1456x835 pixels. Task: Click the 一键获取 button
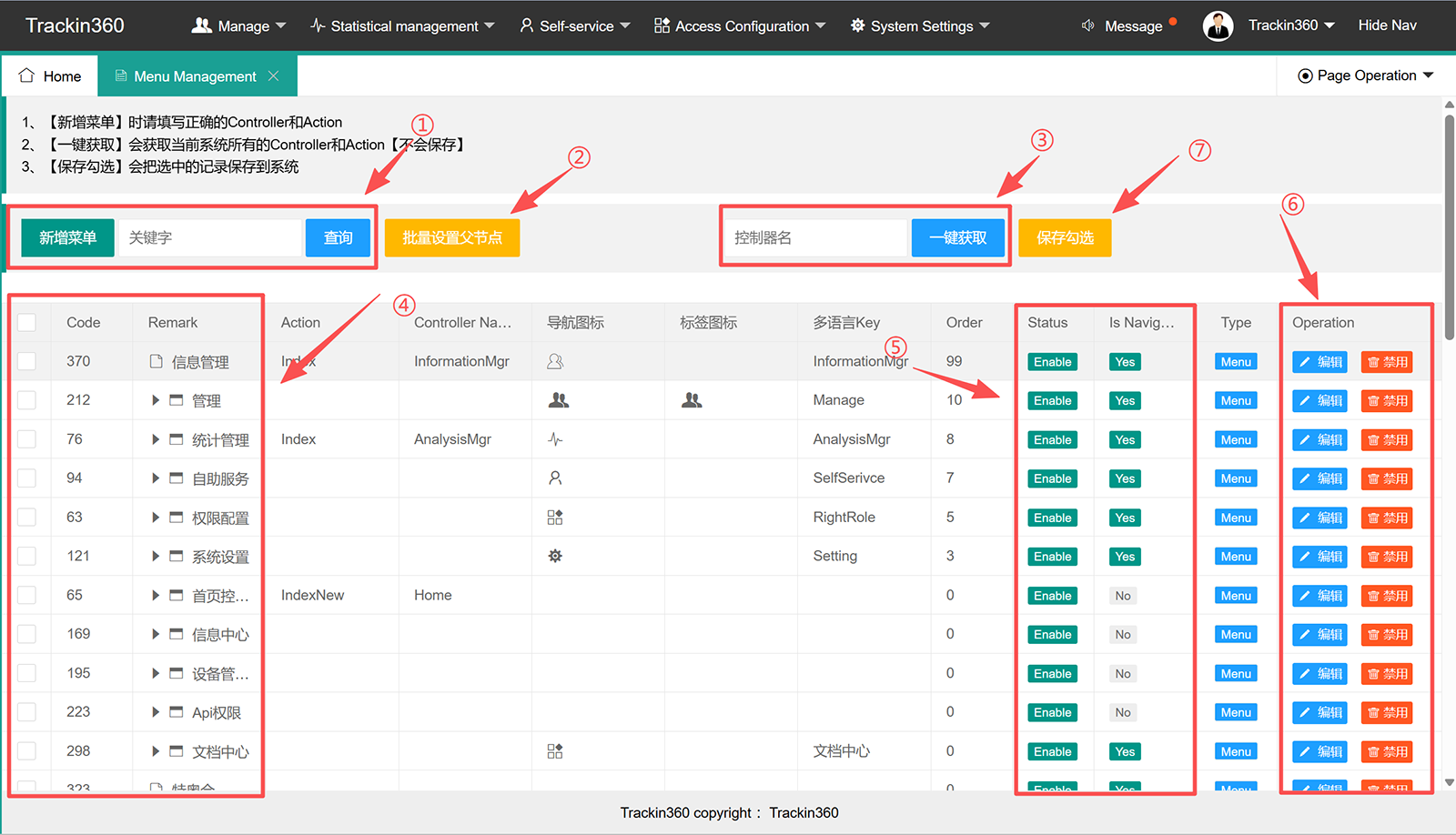958,237
